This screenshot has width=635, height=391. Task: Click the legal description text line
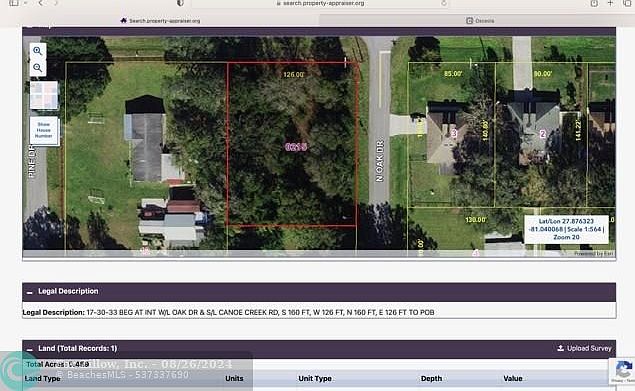[x=228, y=312]
